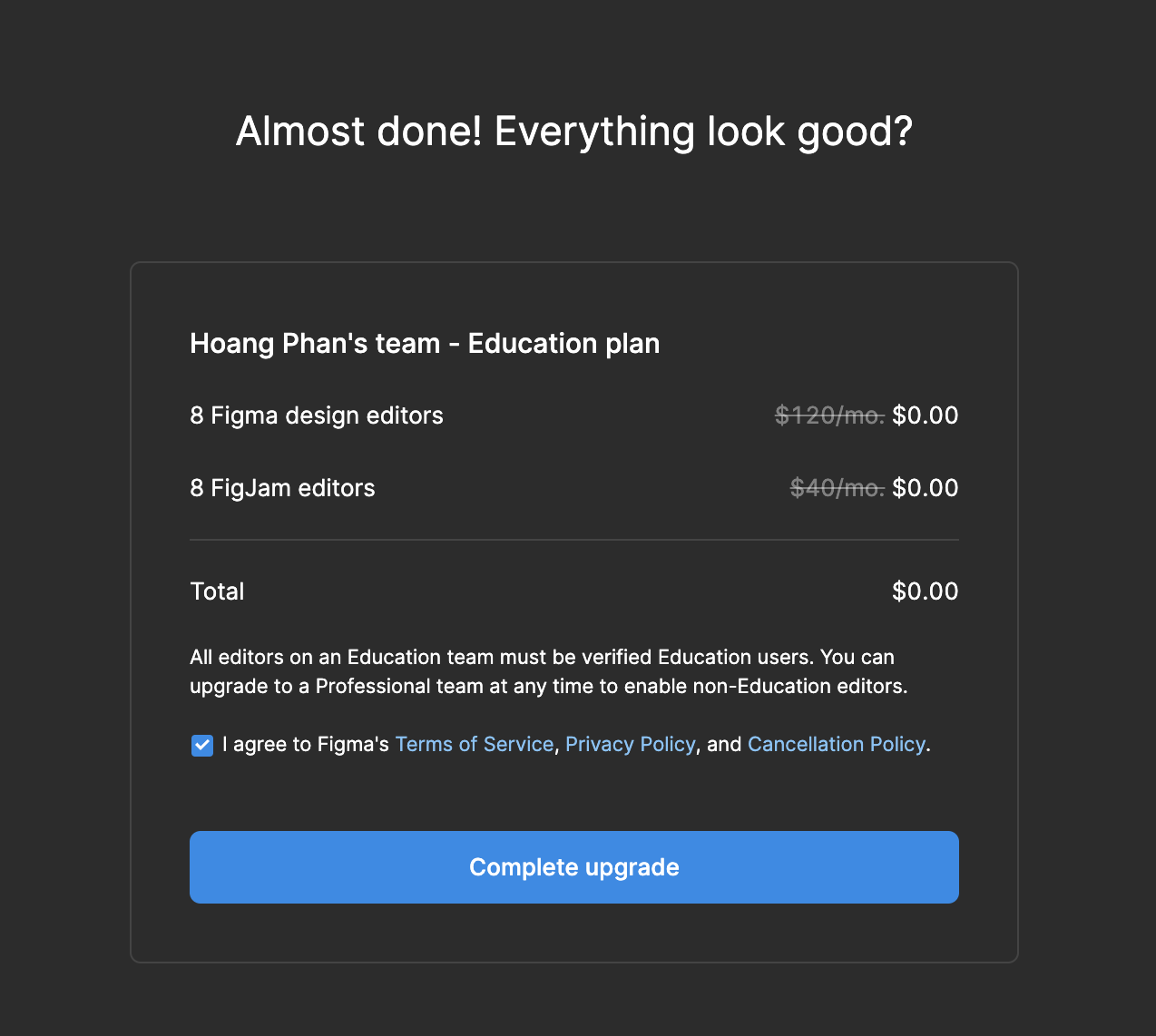
Task: Open the Privacy Policy link
Action: pos(630,745)
